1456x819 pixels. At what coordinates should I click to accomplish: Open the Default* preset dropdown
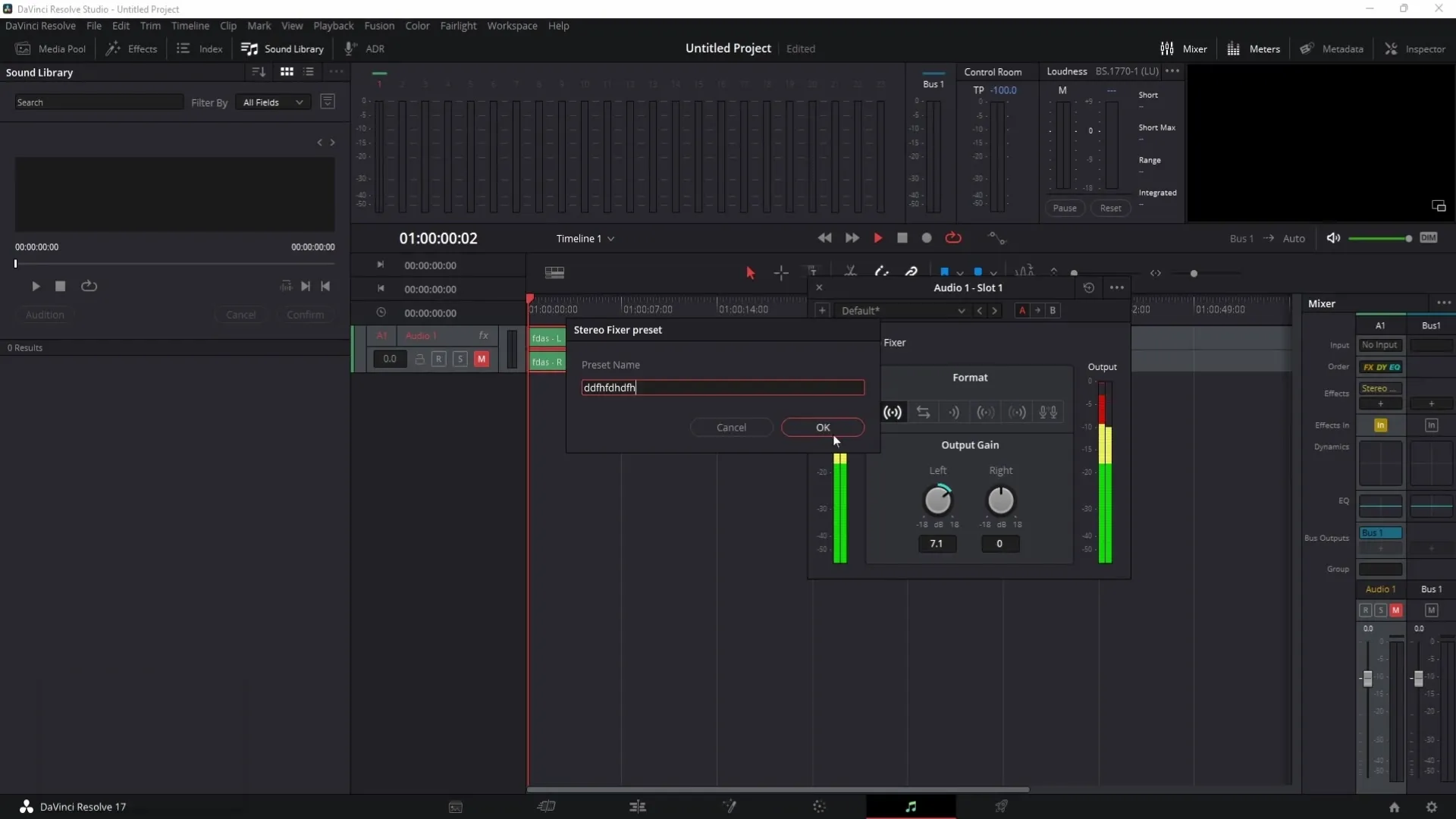[902, 311]
